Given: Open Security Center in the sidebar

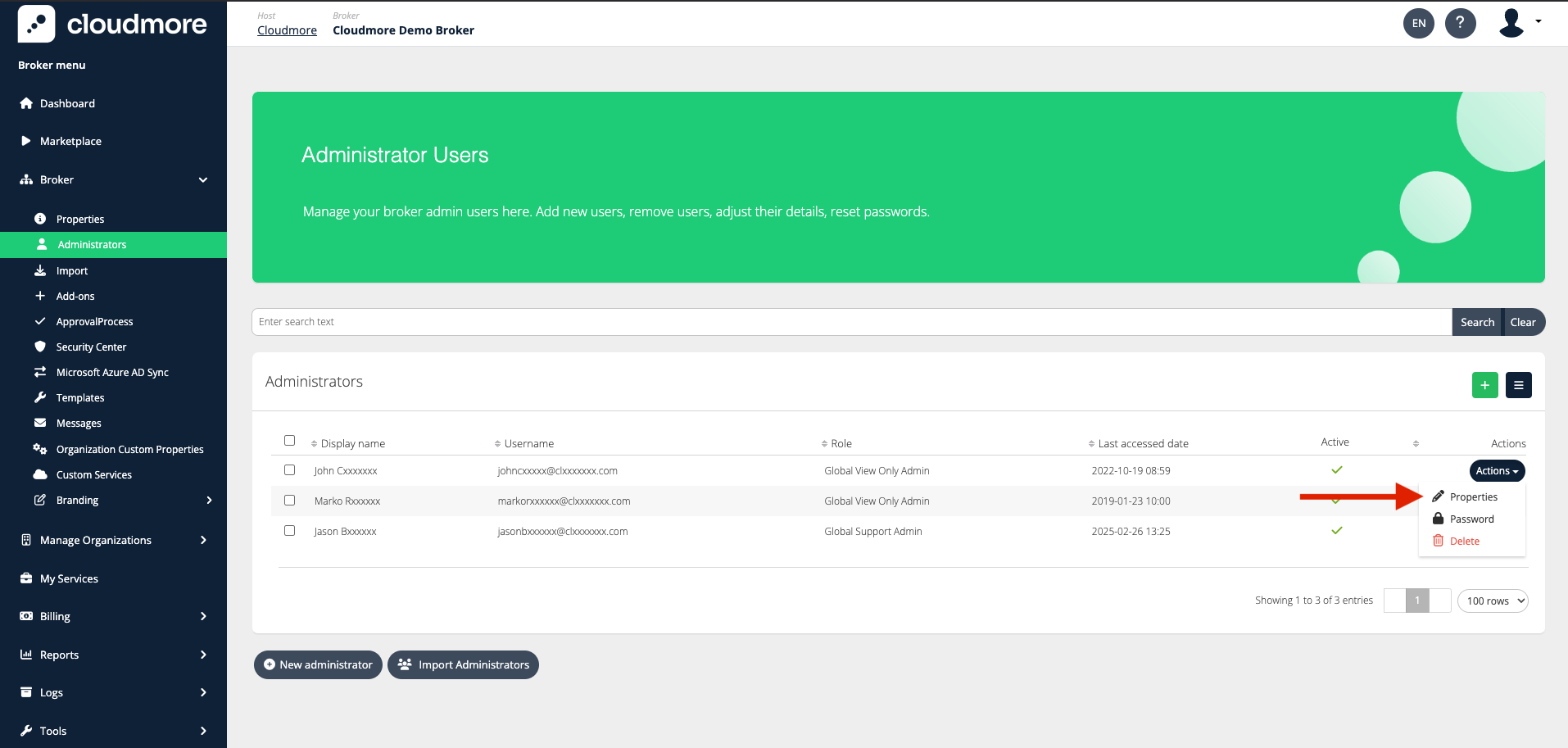Looking at the screenshot, I should tap(91, 347).
